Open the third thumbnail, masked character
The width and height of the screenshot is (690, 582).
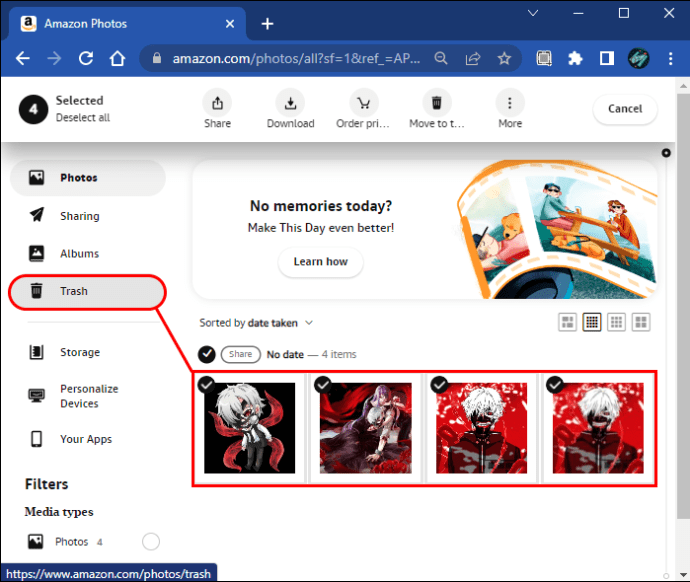click(x=481, y=428)
